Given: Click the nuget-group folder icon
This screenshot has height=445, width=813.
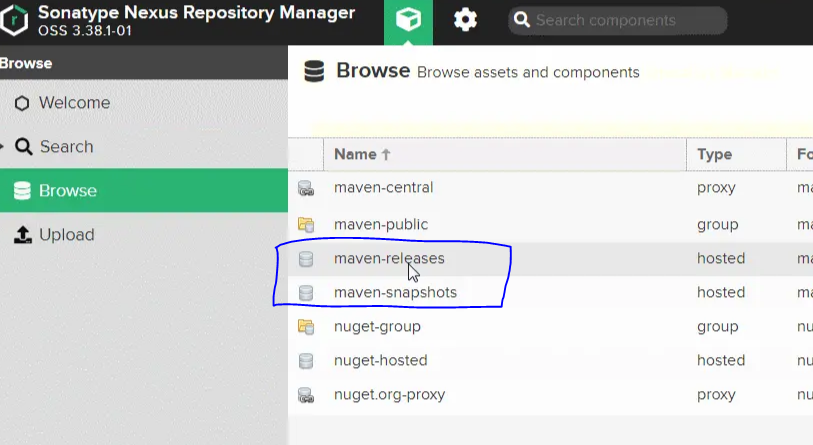Looking at the screenshot, I should coord(306,327).
